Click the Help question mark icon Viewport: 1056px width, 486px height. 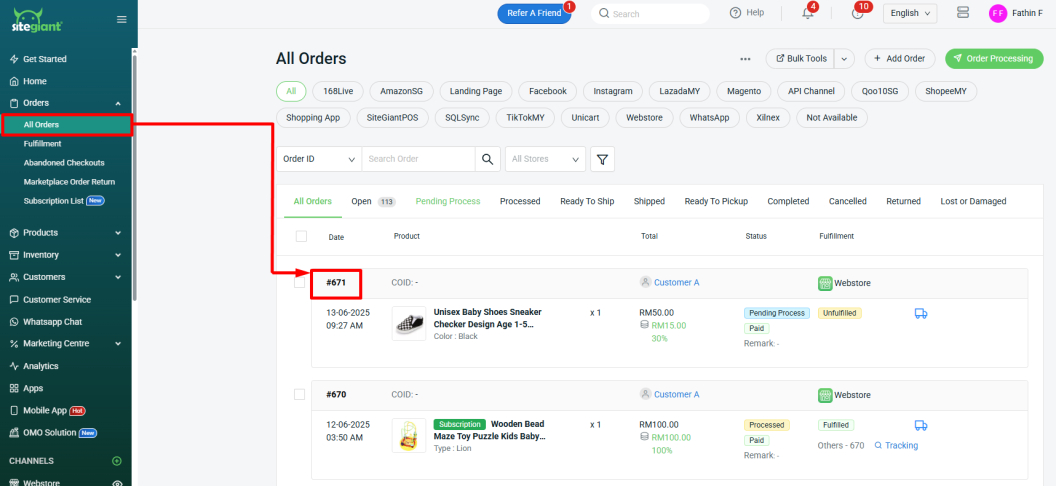tap(735, 13)
